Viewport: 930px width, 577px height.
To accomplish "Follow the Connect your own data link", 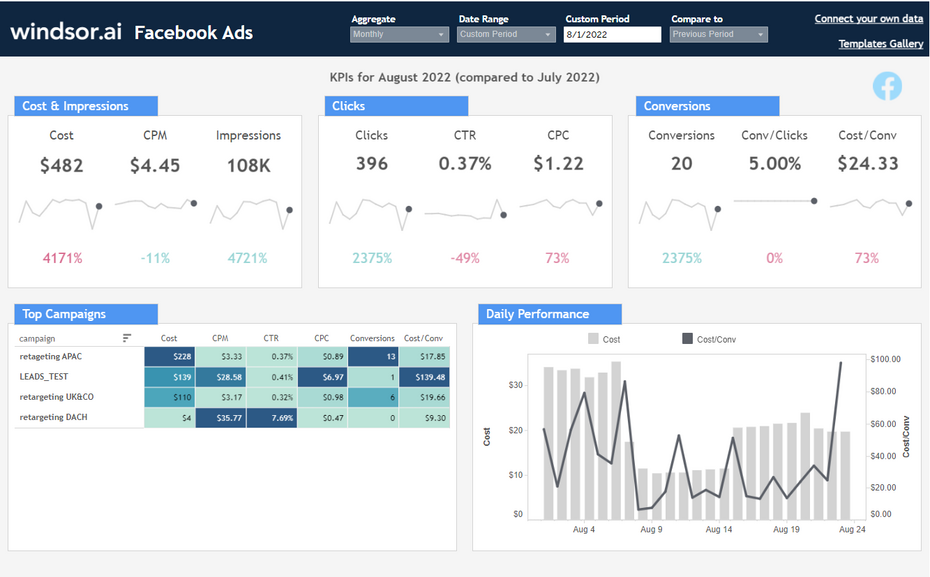I will click(x=869, y=18).
